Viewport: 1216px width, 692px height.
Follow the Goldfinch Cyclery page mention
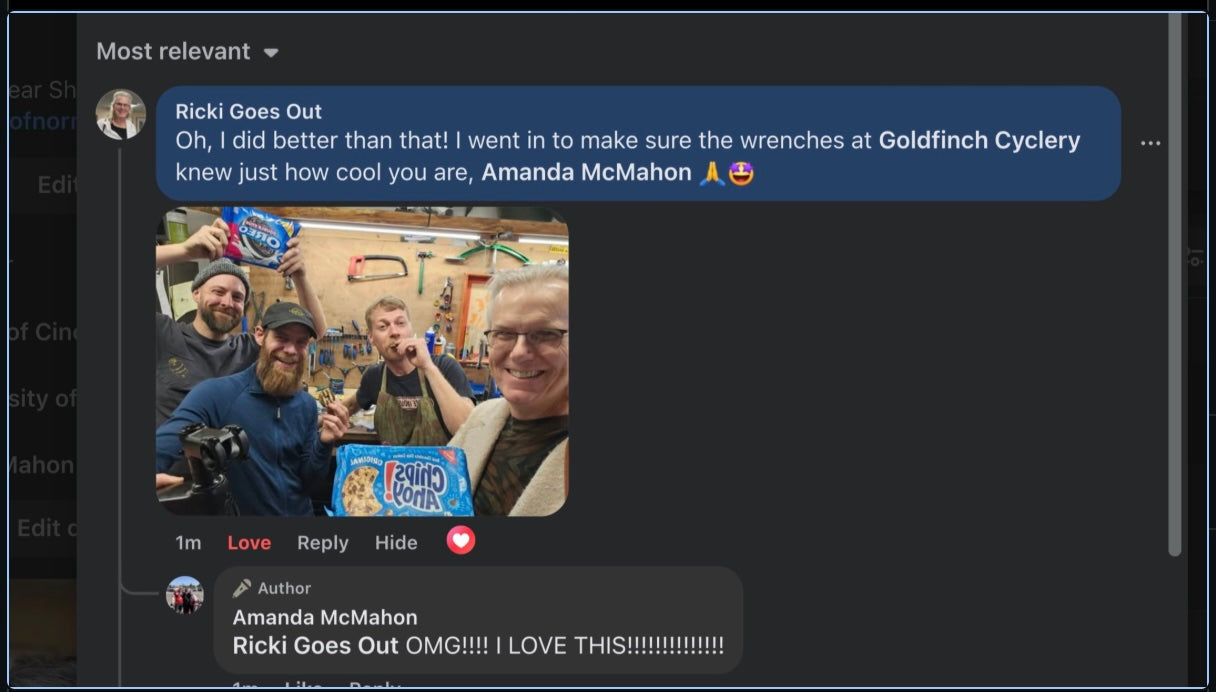click(979, 140)
